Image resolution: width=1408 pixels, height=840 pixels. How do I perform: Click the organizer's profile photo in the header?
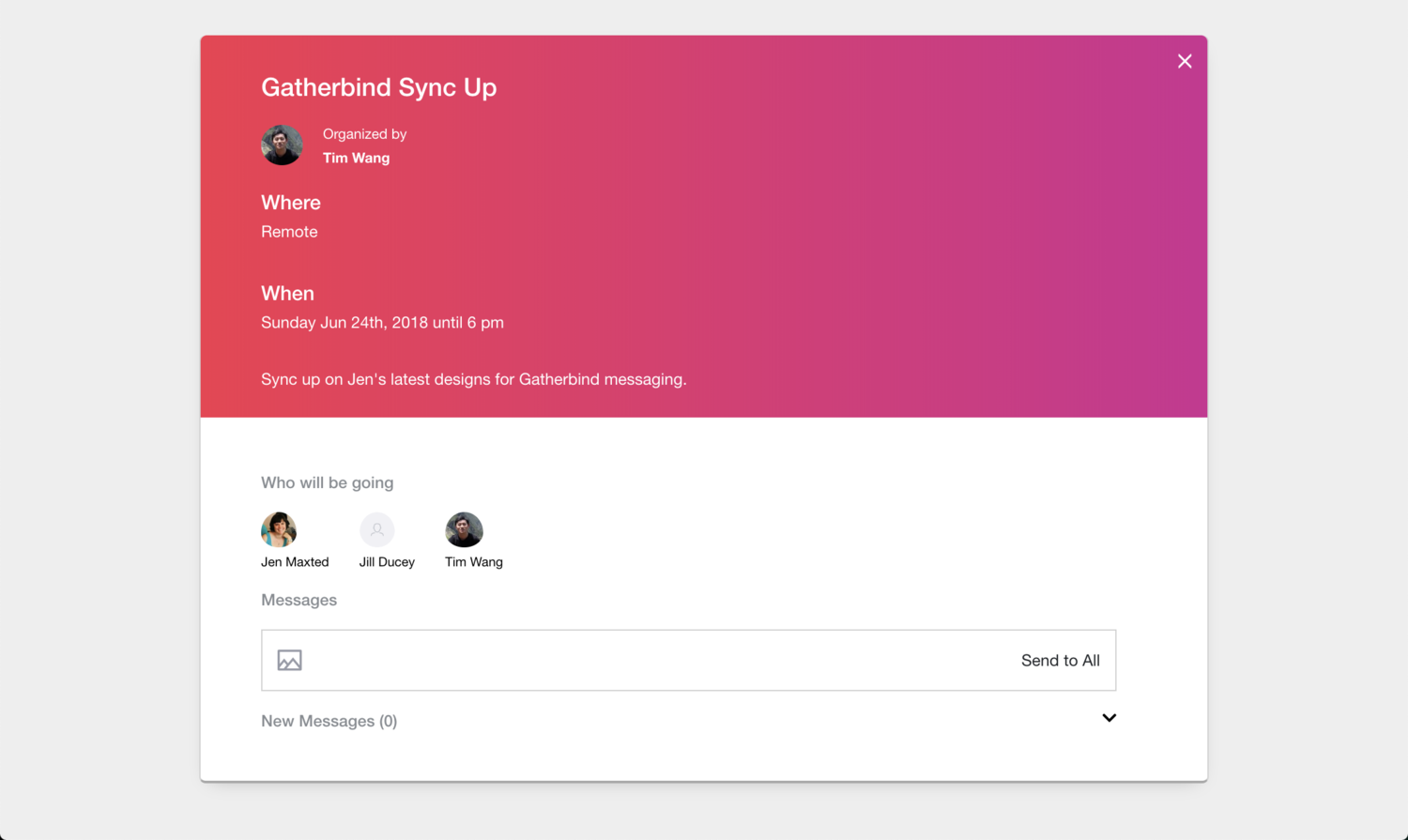click(x=282, y=145)
